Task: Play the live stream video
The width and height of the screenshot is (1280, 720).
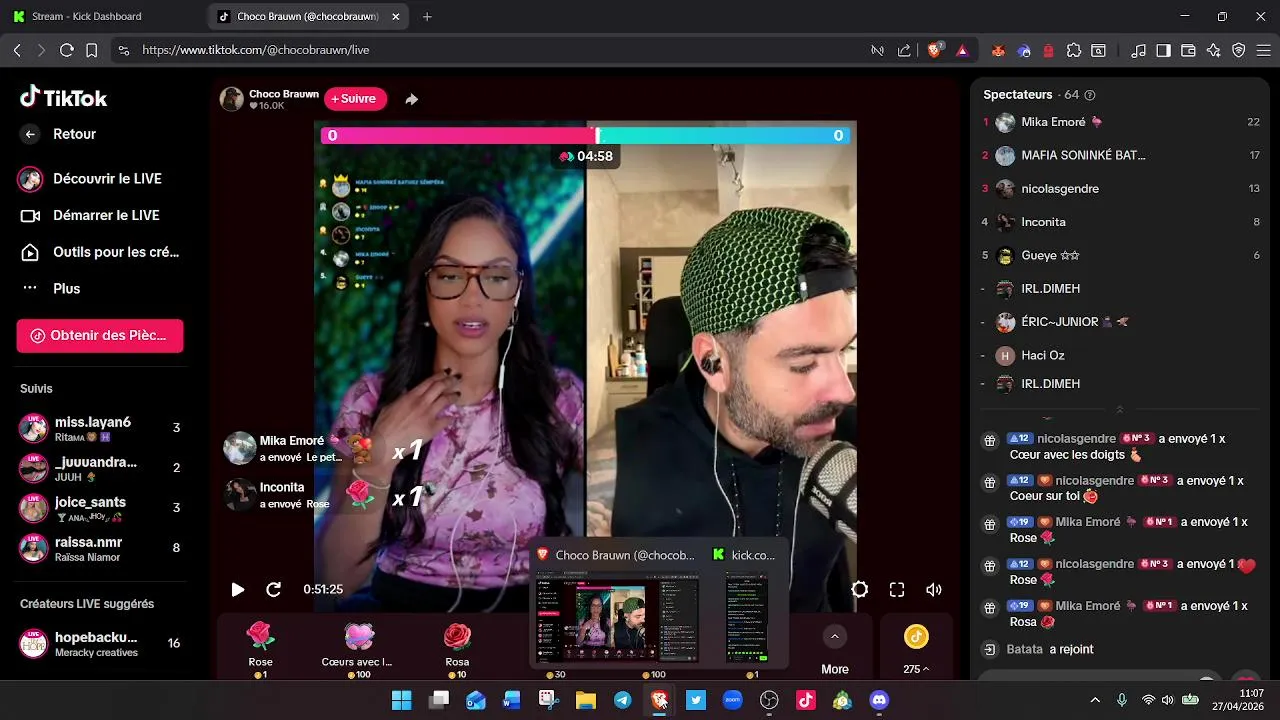Action: point(238,590)
